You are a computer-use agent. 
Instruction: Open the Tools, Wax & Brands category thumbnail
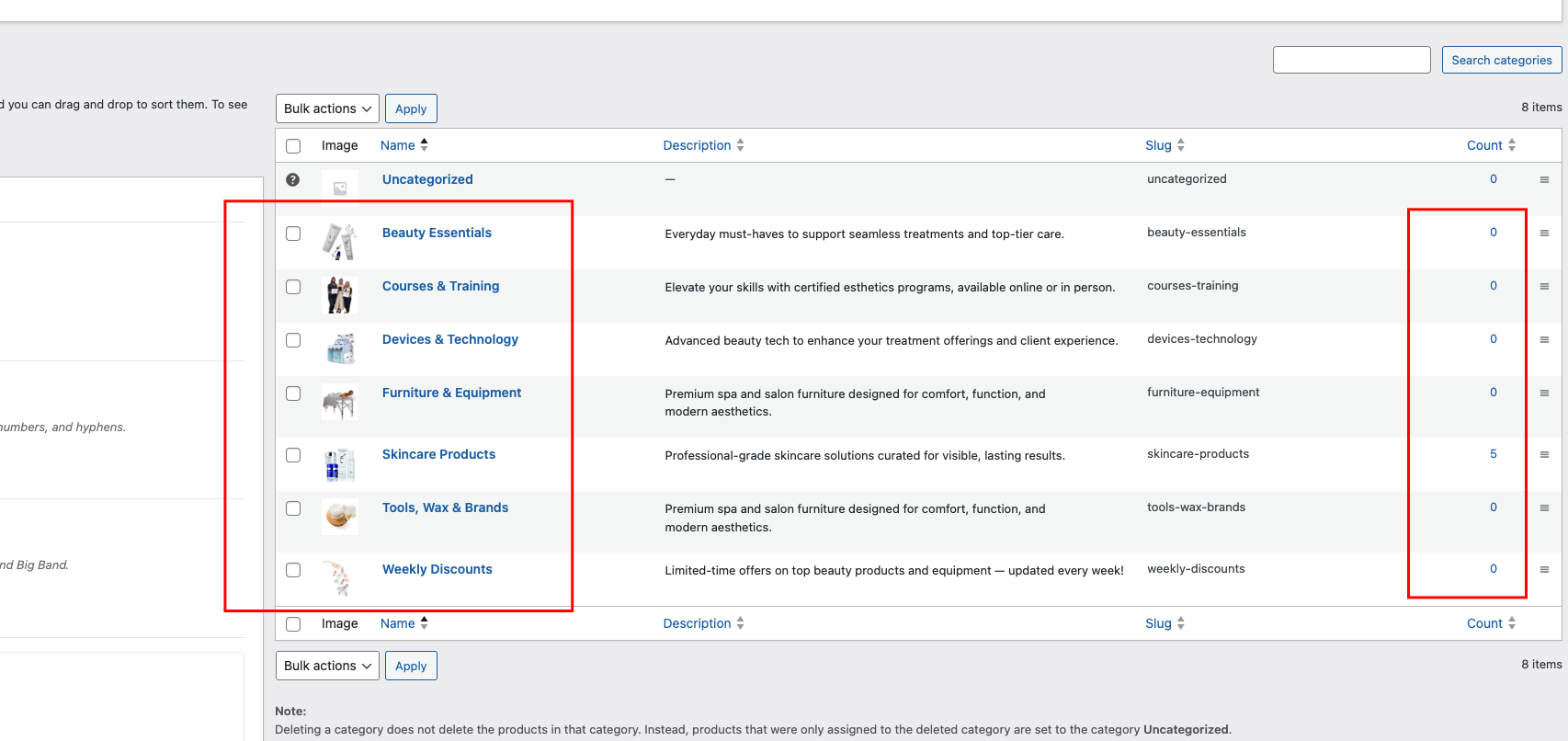point(340,517)
